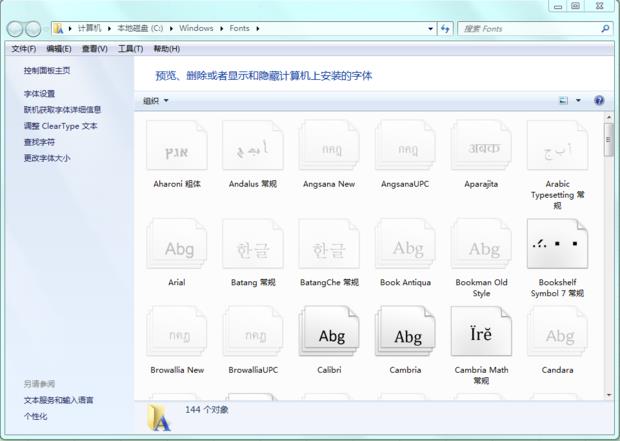Open the 工具(T) menu

130,49
